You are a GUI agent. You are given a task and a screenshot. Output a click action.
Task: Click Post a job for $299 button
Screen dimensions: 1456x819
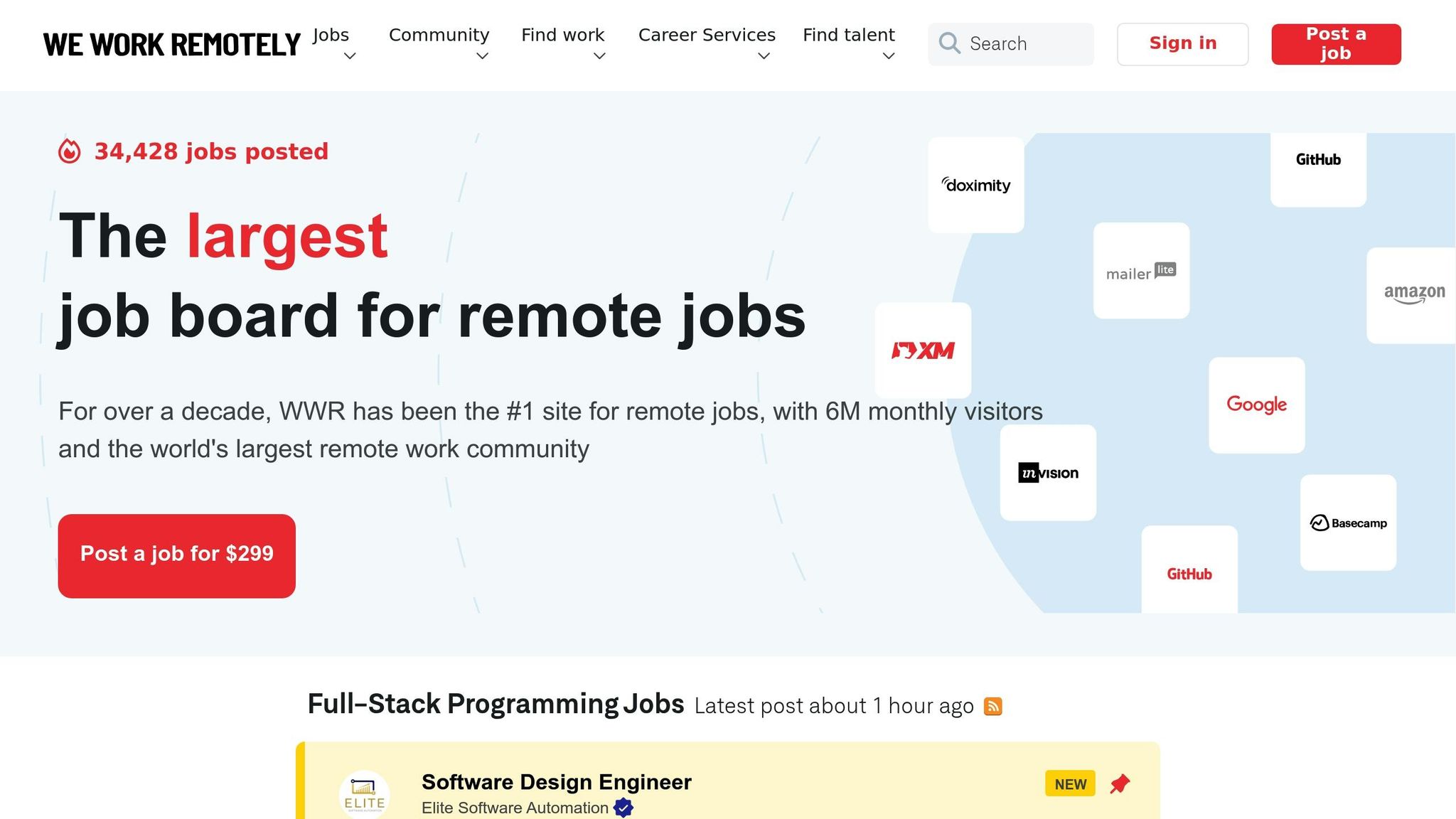click(x=177, y=556)
